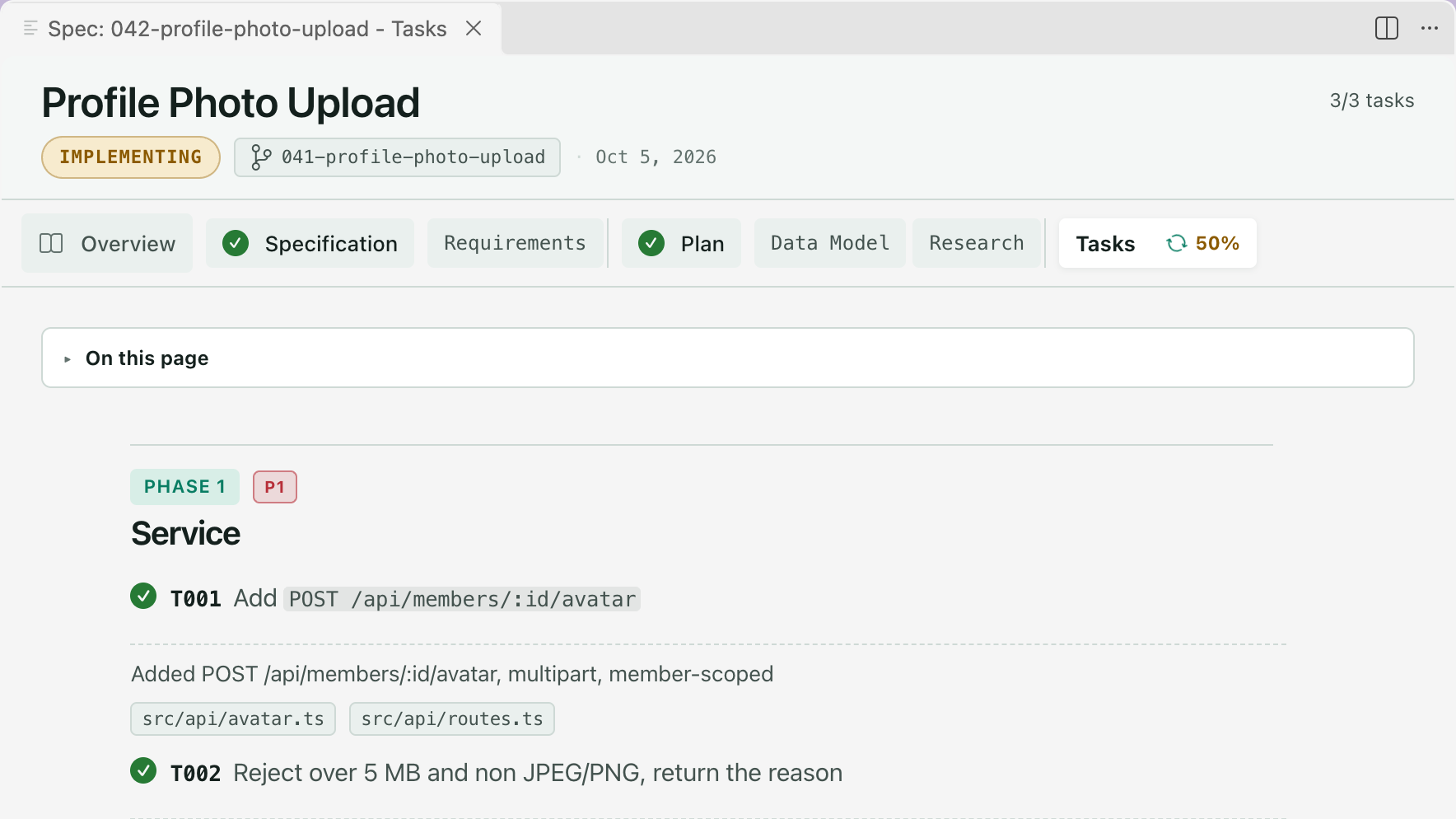Switch to the Overview tab
This screenshot has height=819, width=1456.
click(x=107, y=243)
